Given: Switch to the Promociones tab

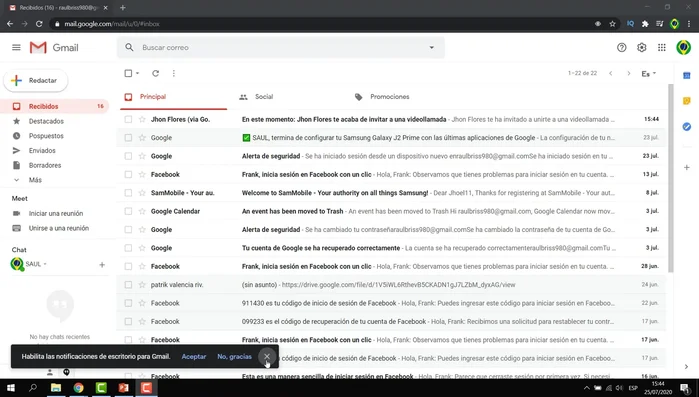Looking at the screenshot, I should point(390,97).
